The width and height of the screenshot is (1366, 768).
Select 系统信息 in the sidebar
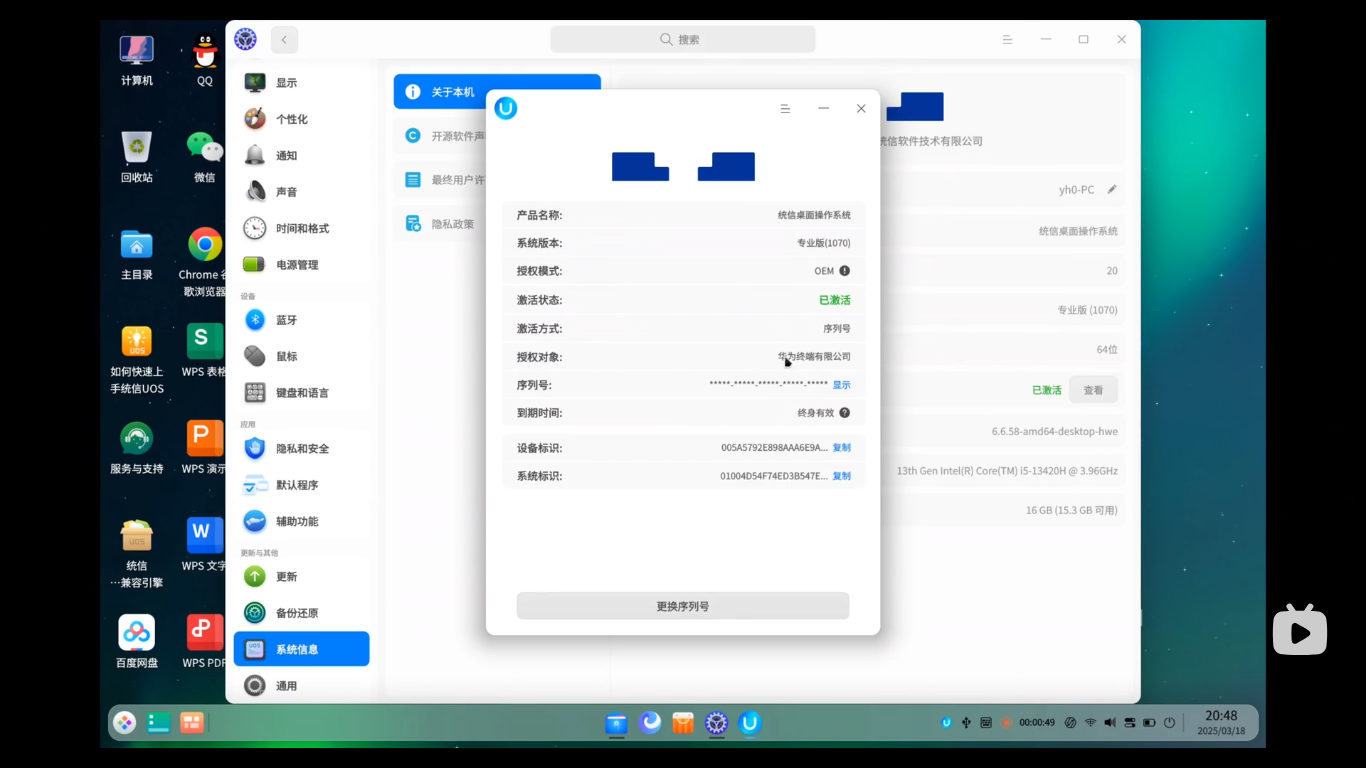(301, 649)
